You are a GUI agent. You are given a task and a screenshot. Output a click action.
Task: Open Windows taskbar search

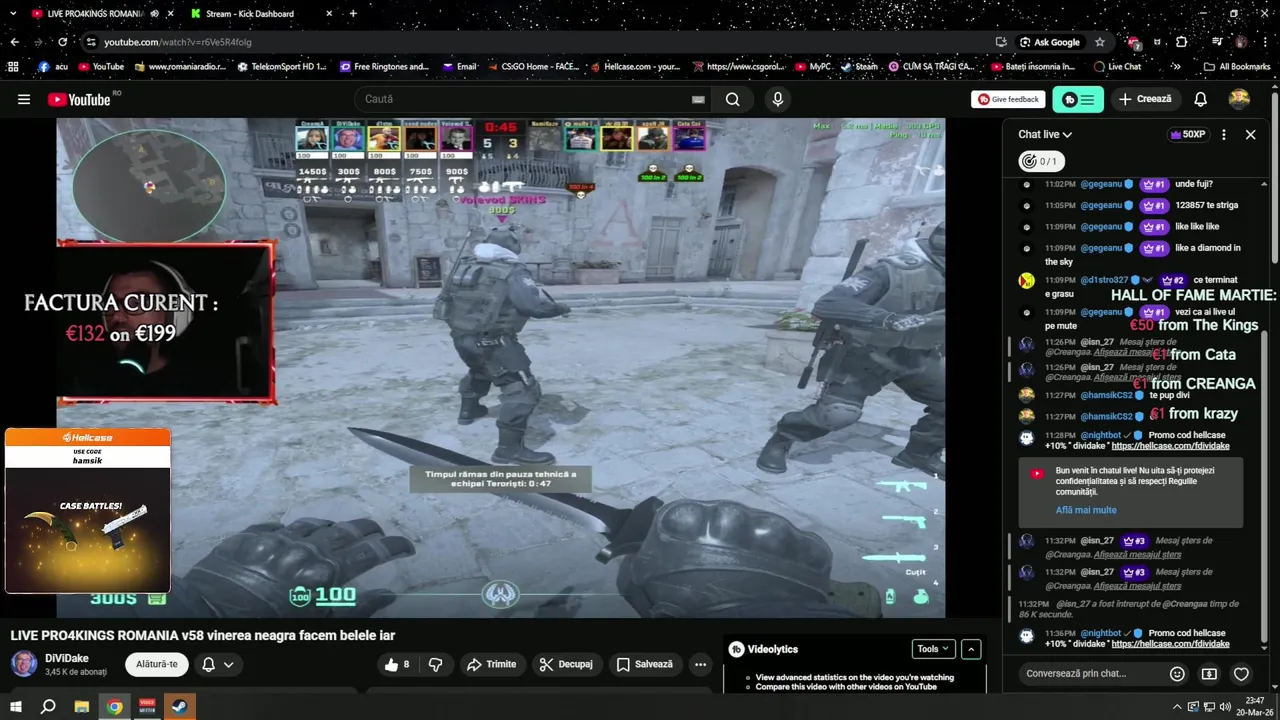pyautogui.click(x=48, y=707)
